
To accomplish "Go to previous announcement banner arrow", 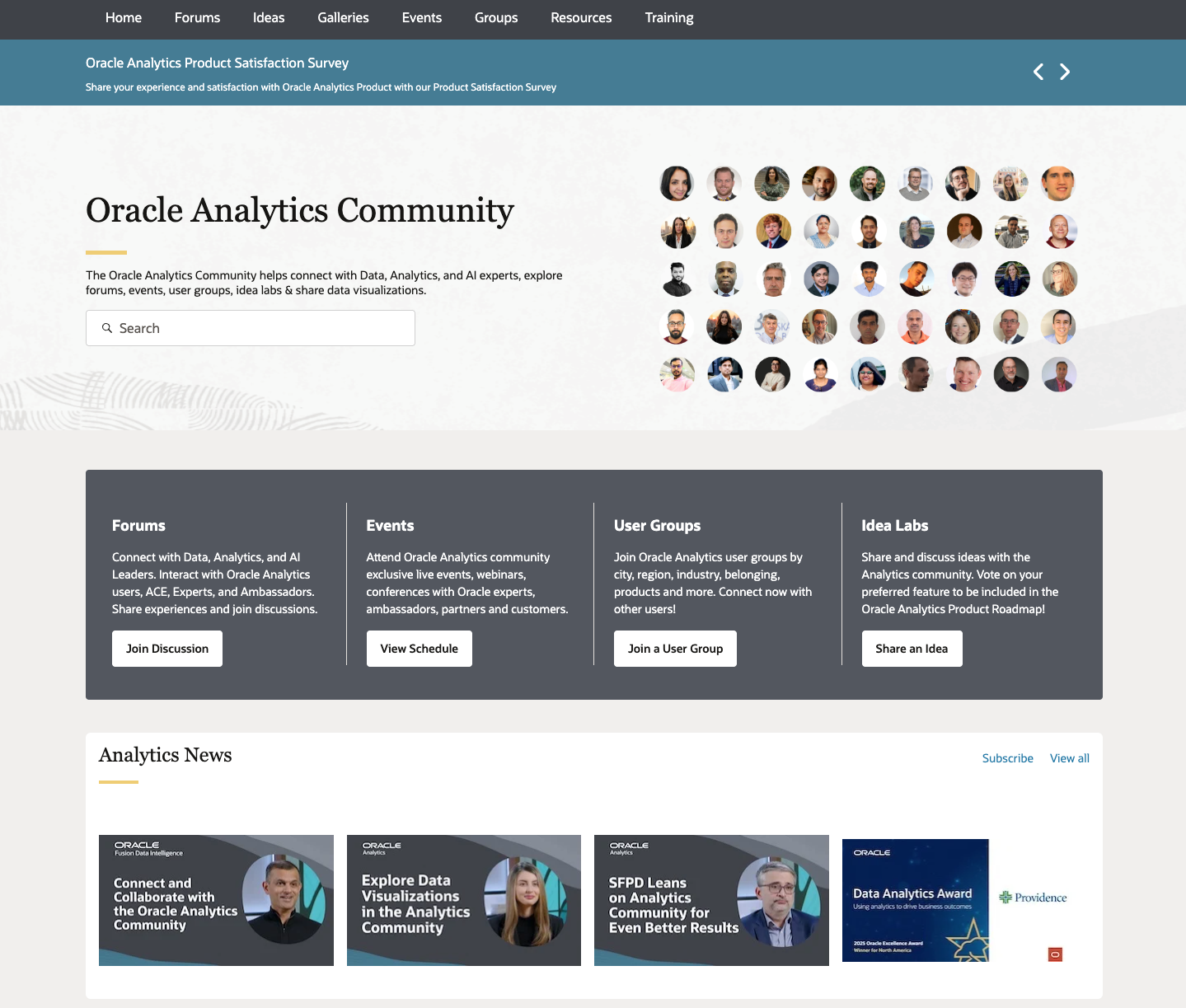I will coord(1038,72).
